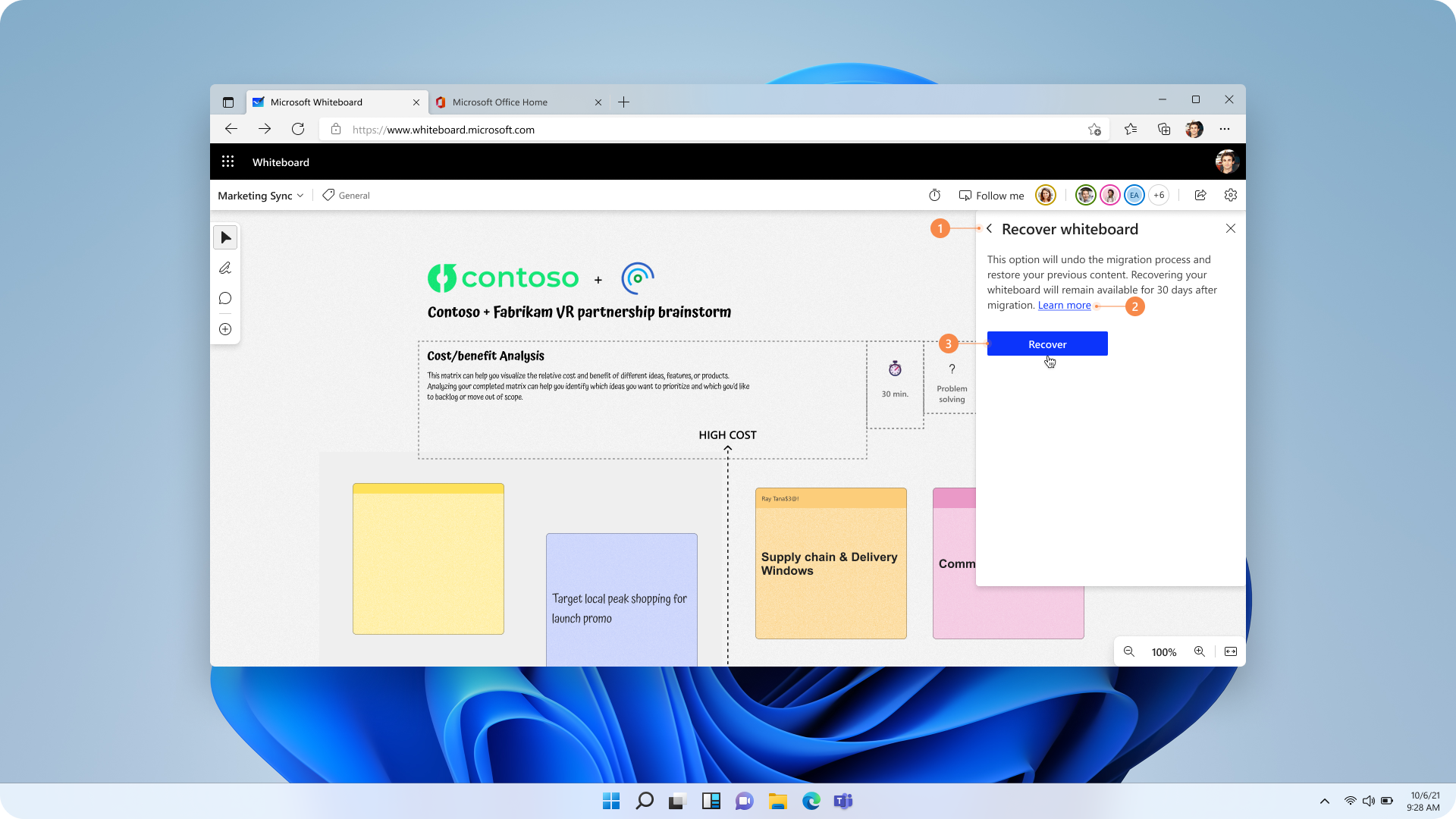
Task: Open the Marketing Sync board dropdown
Action: coord(260,195)
